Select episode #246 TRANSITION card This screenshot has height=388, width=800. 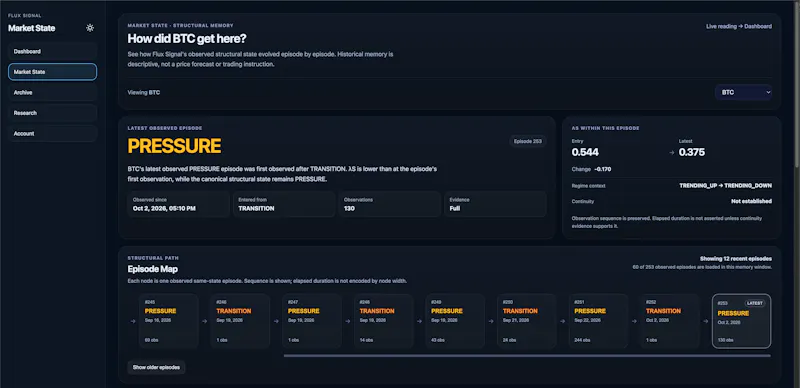pyautogui.click(x=240, y=321)
